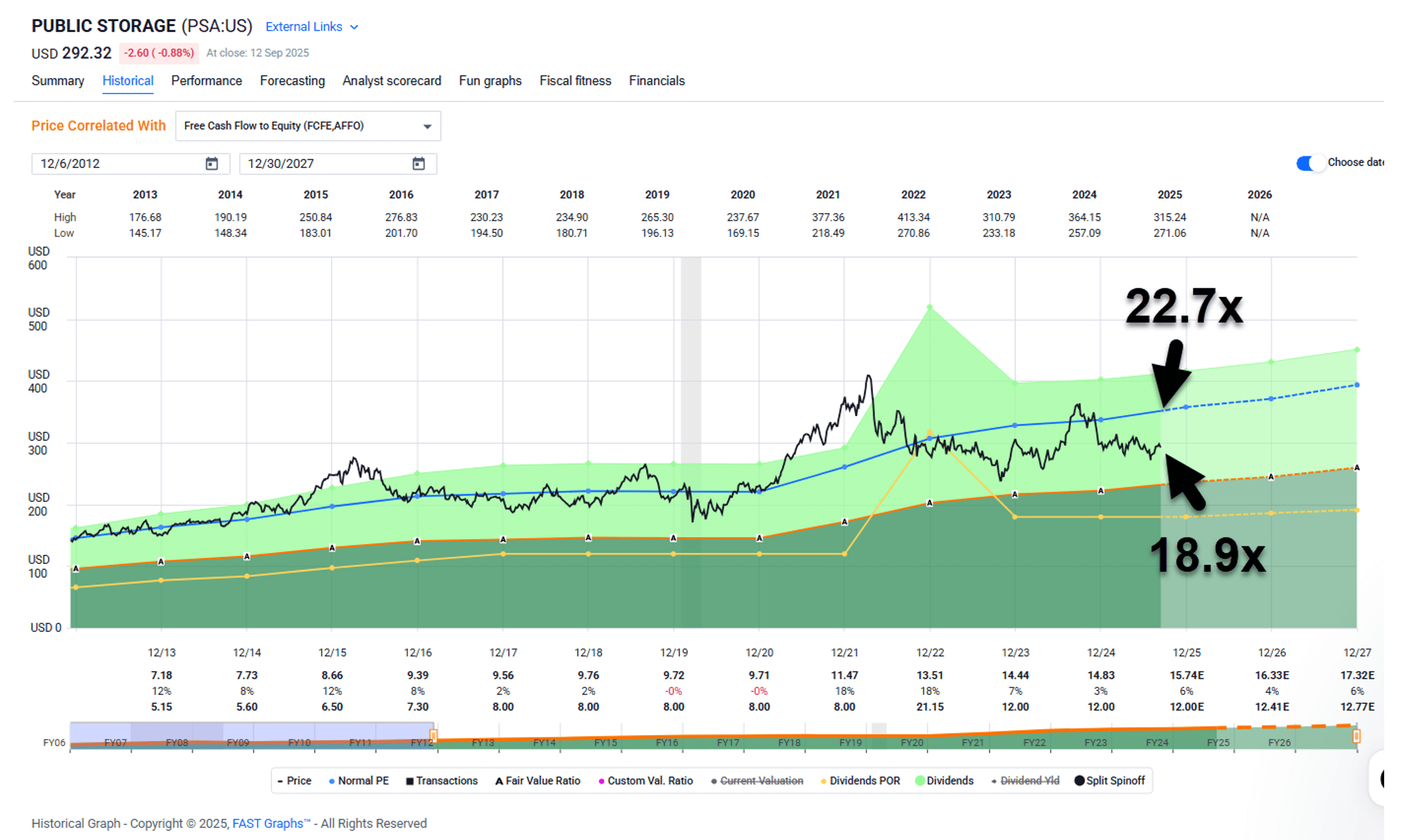Open the Fiscal fitness tab
This screenshot has height=840, width=1408.
575,81
